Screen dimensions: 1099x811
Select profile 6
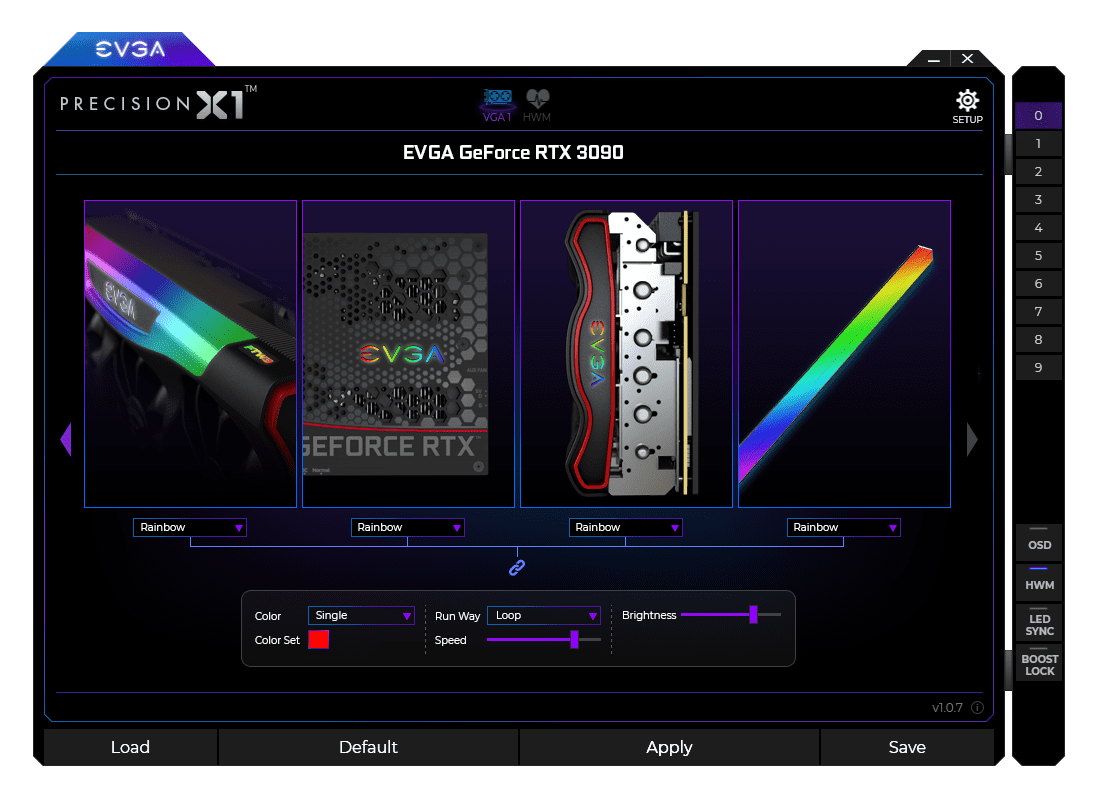(x=1038, y=284)
